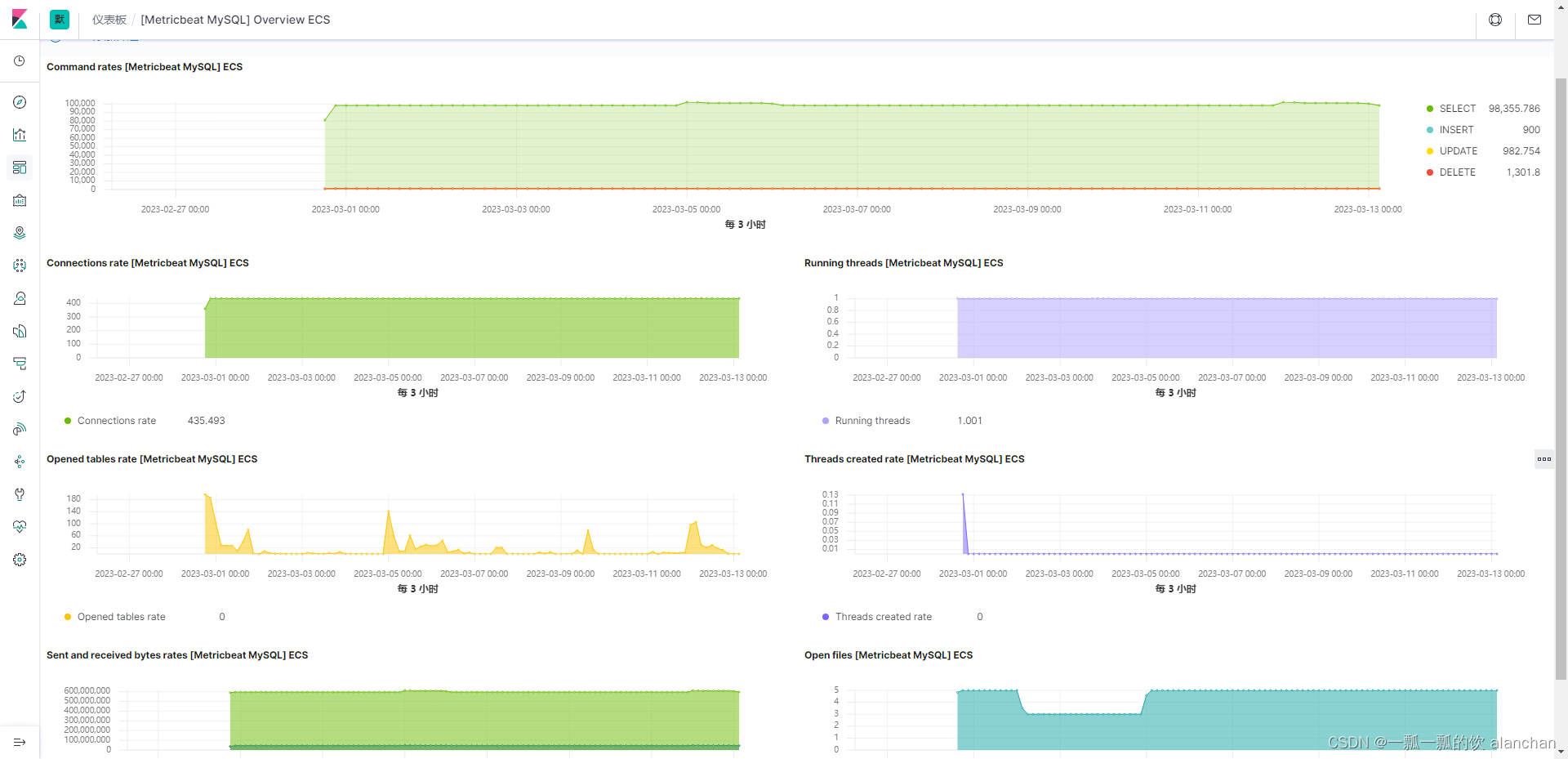Click the Recently viewed clock icon

[x=20, y=60]
